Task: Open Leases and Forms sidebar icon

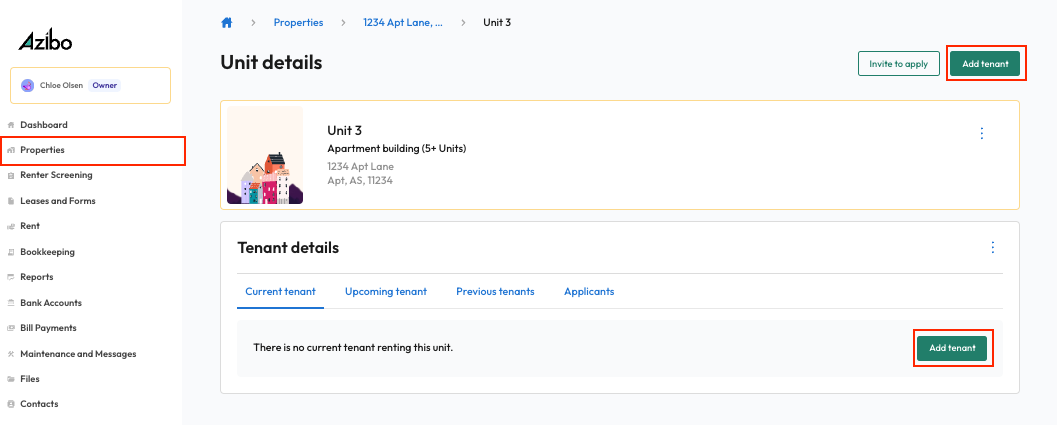Action: [10, 201]
